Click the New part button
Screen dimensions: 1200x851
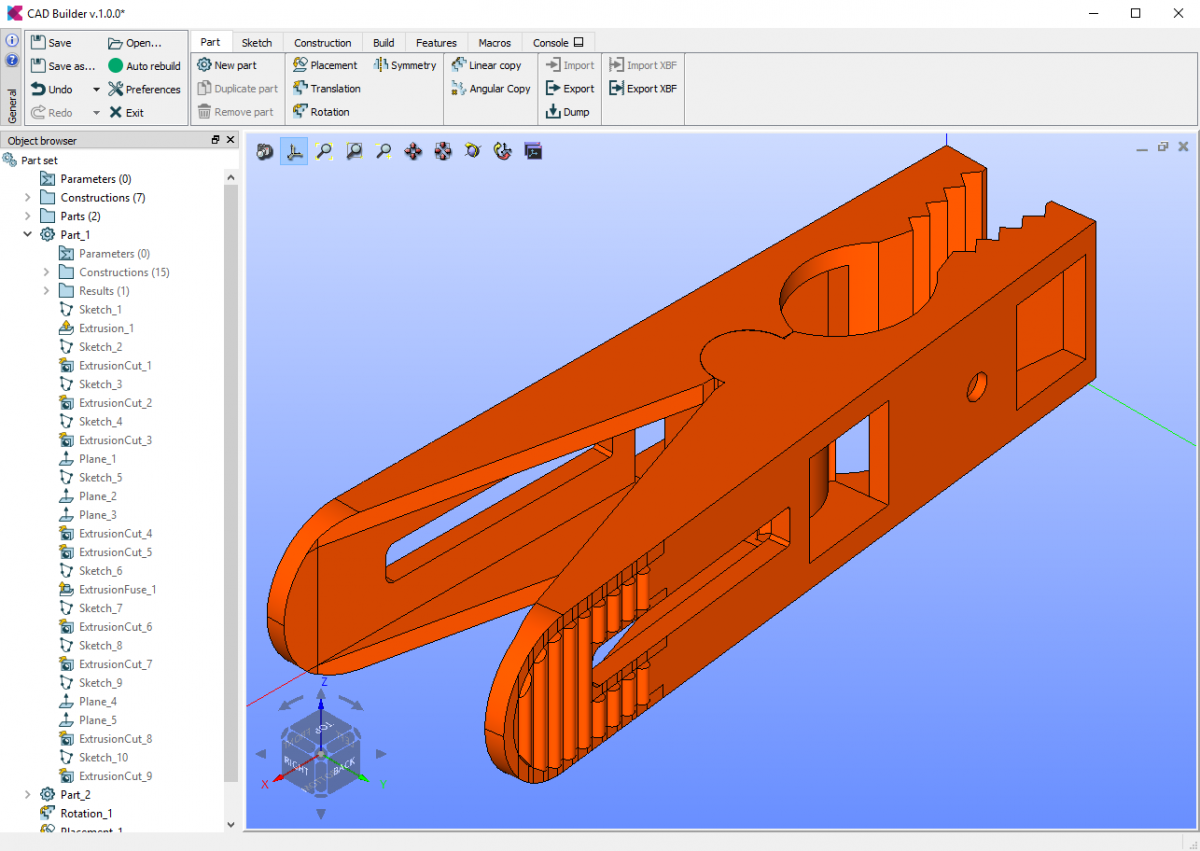click(x=227, y=65)
